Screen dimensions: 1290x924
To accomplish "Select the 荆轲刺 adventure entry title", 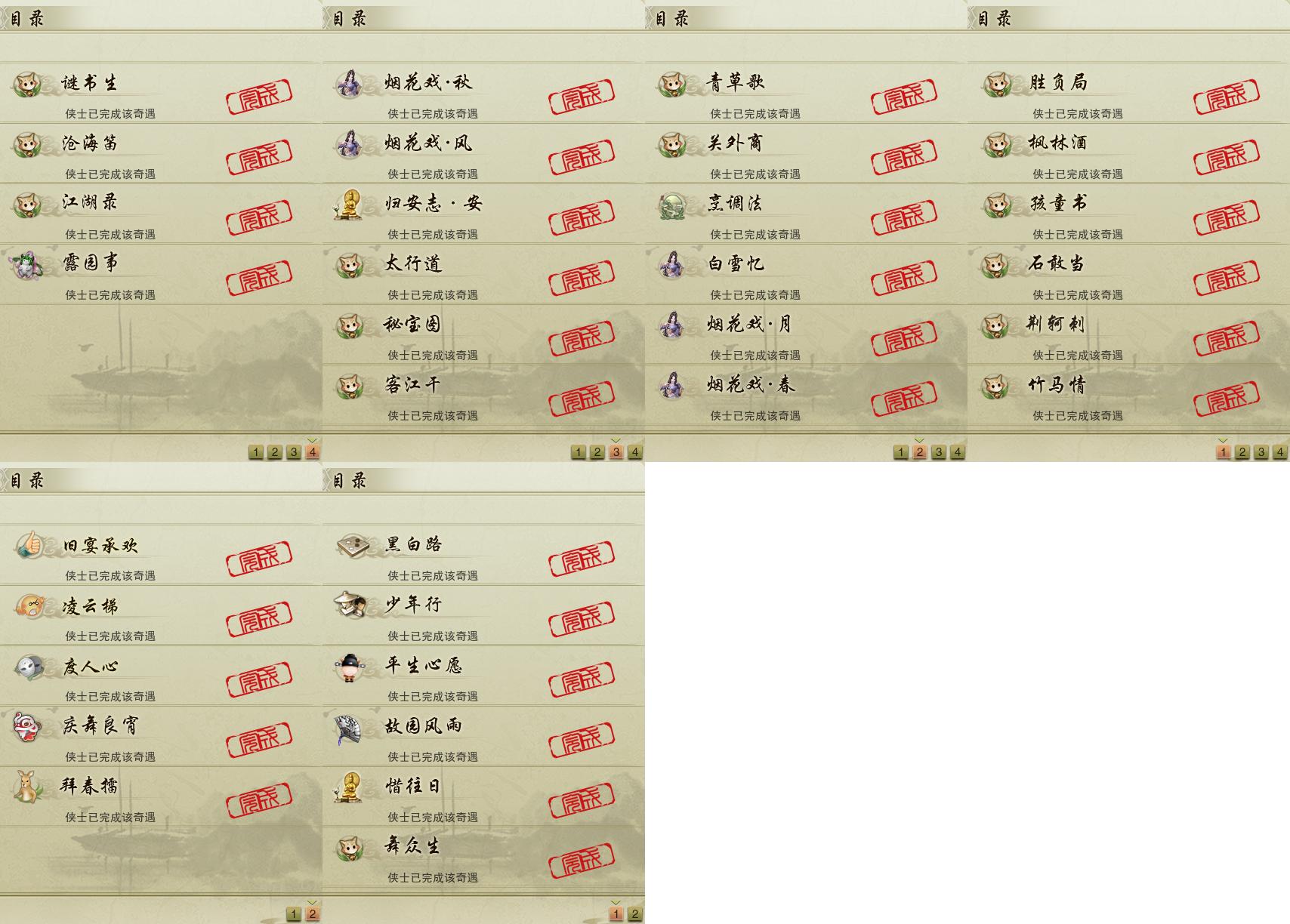I will tap(1056, 324).
